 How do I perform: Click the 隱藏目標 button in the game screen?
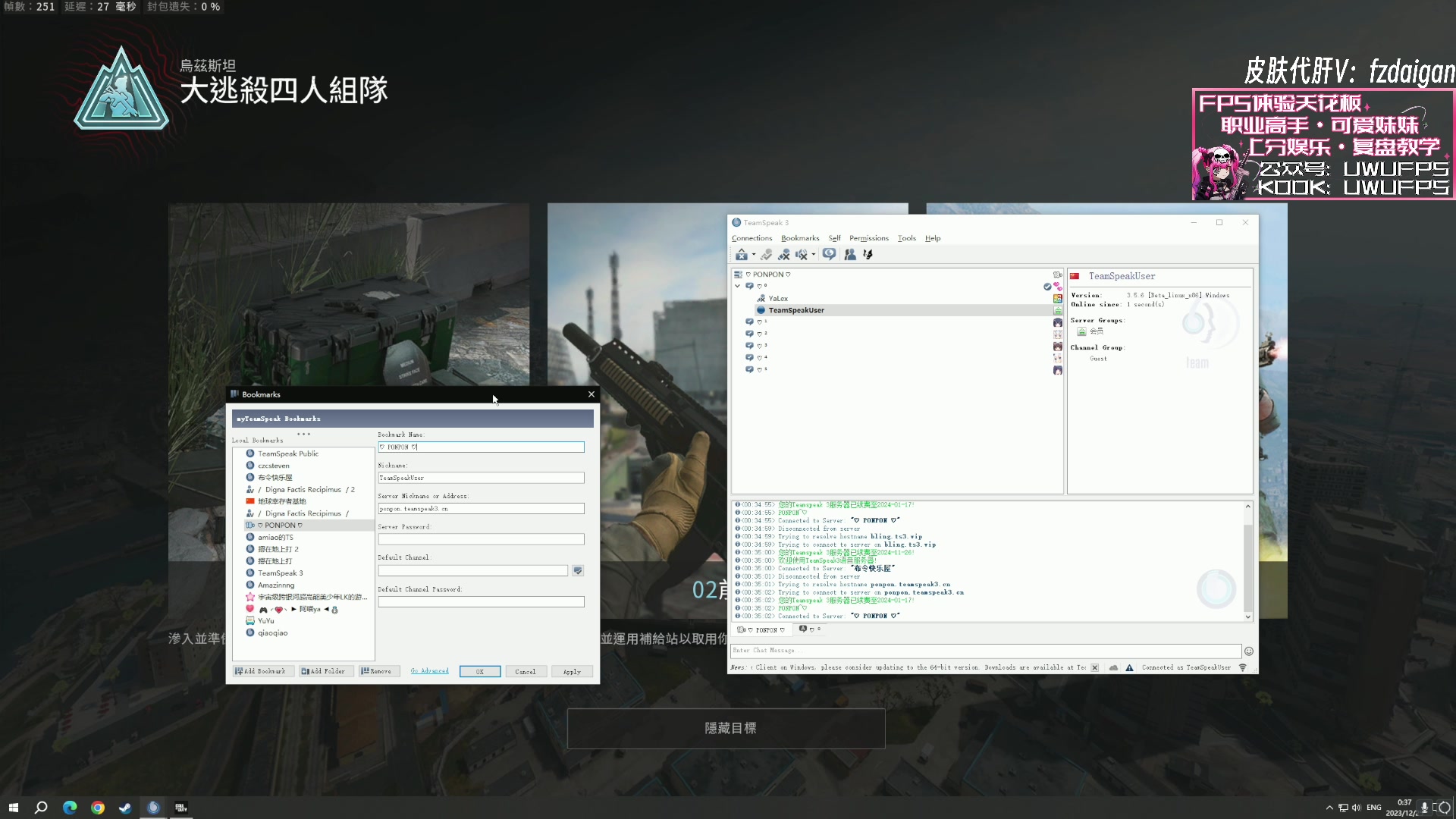point(726,729)
